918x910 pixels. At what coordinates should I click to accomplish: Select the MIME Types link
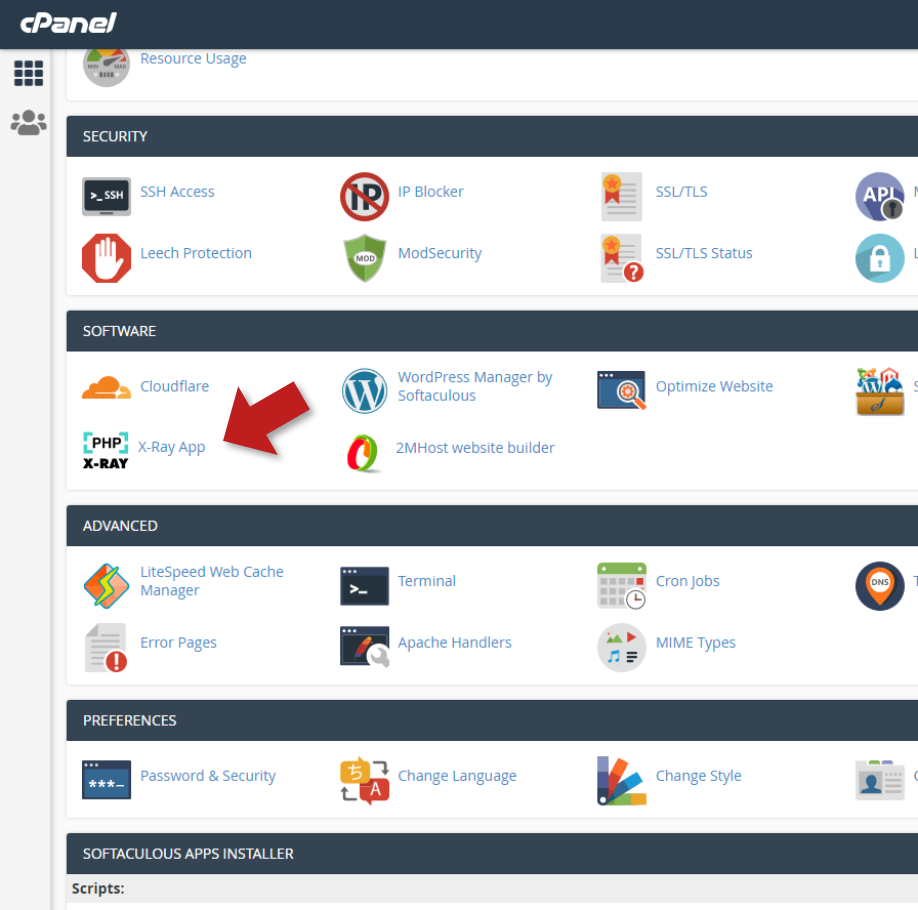click(695, 643)
